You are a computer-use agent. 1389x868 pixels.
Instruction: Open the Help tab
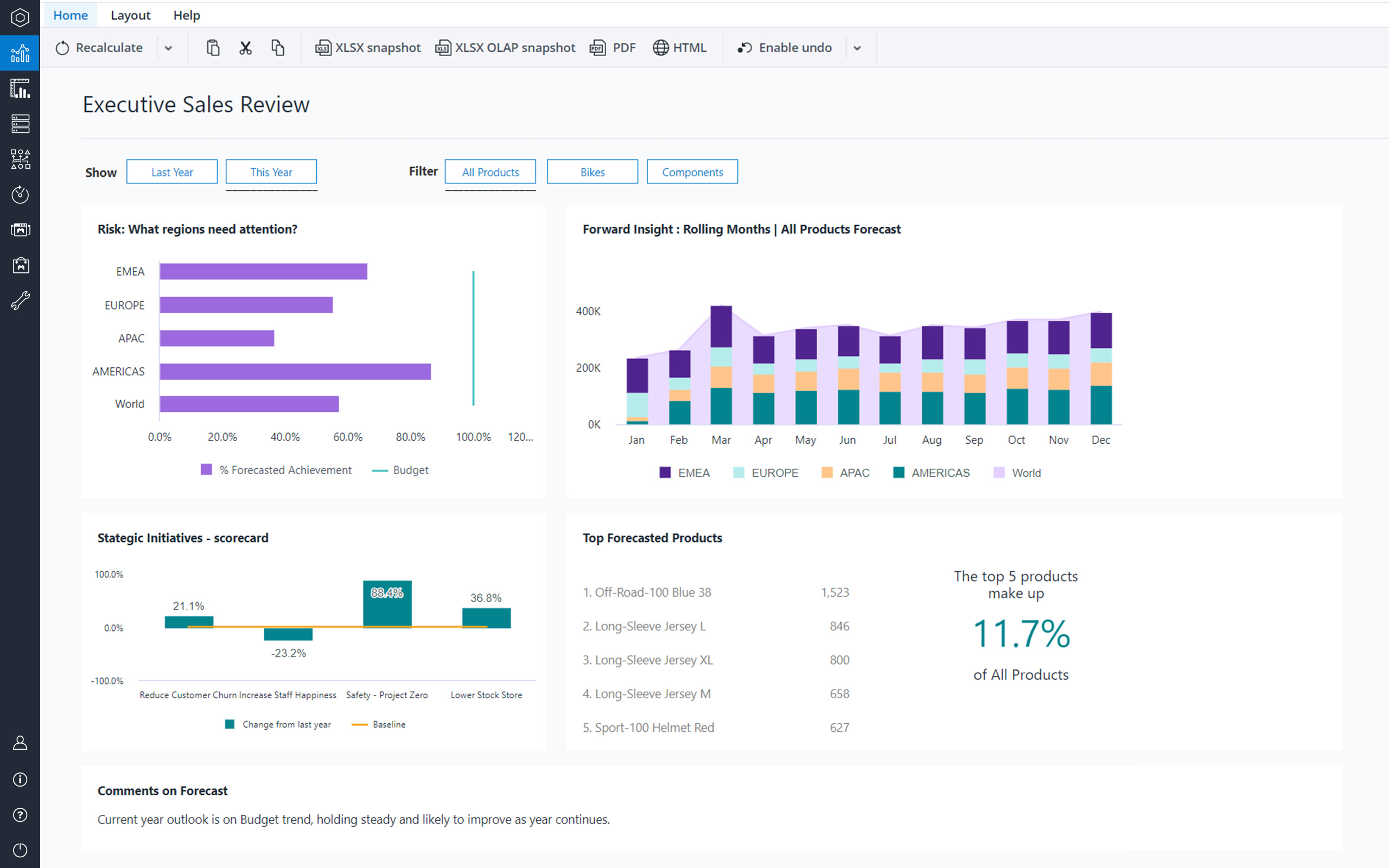pos(187,16)
